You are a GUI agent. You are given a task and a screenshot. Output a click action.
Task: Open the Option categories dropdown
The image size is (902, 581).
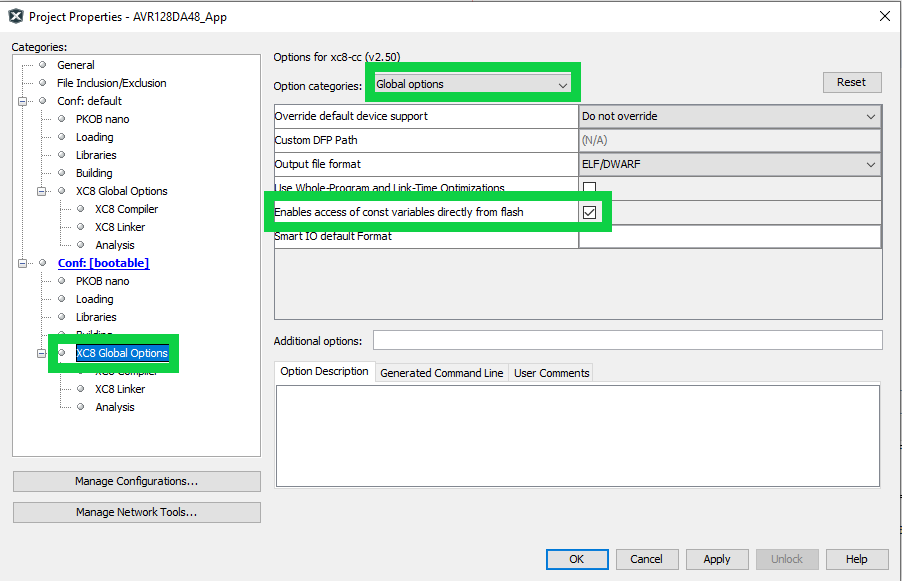(471, 85)
